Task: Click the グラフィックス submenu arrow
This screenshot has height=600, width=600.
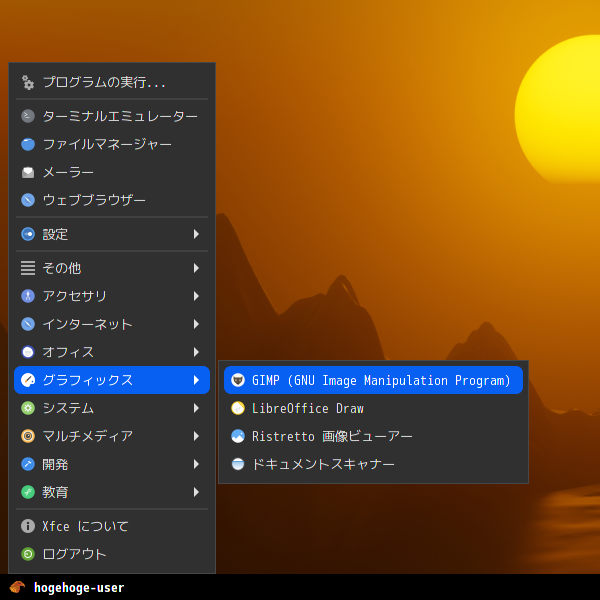Action: point(196,380)
